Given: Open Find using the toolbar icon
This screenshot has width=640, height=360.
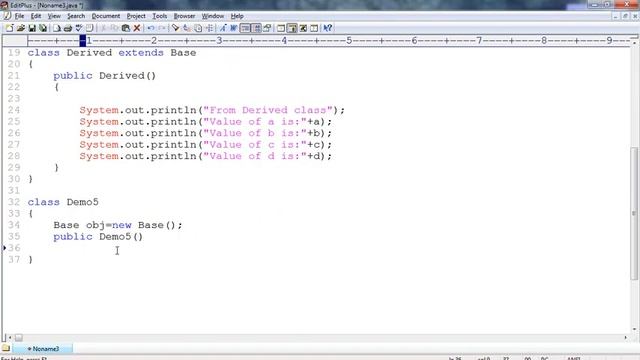Looking at the screenshot, I should tap(176, 28).
